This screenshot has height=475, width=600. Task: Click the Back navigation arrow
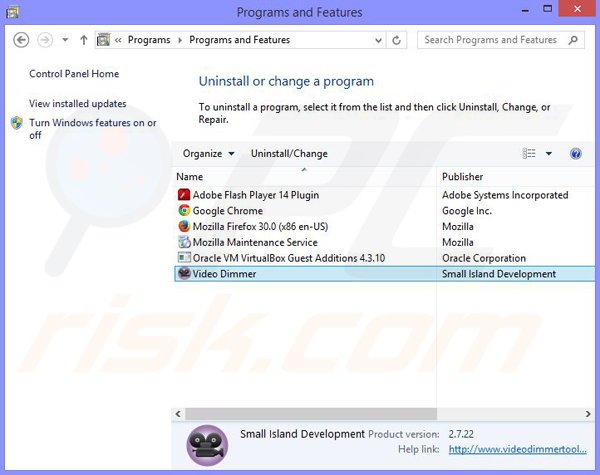(x=21, y=40)
